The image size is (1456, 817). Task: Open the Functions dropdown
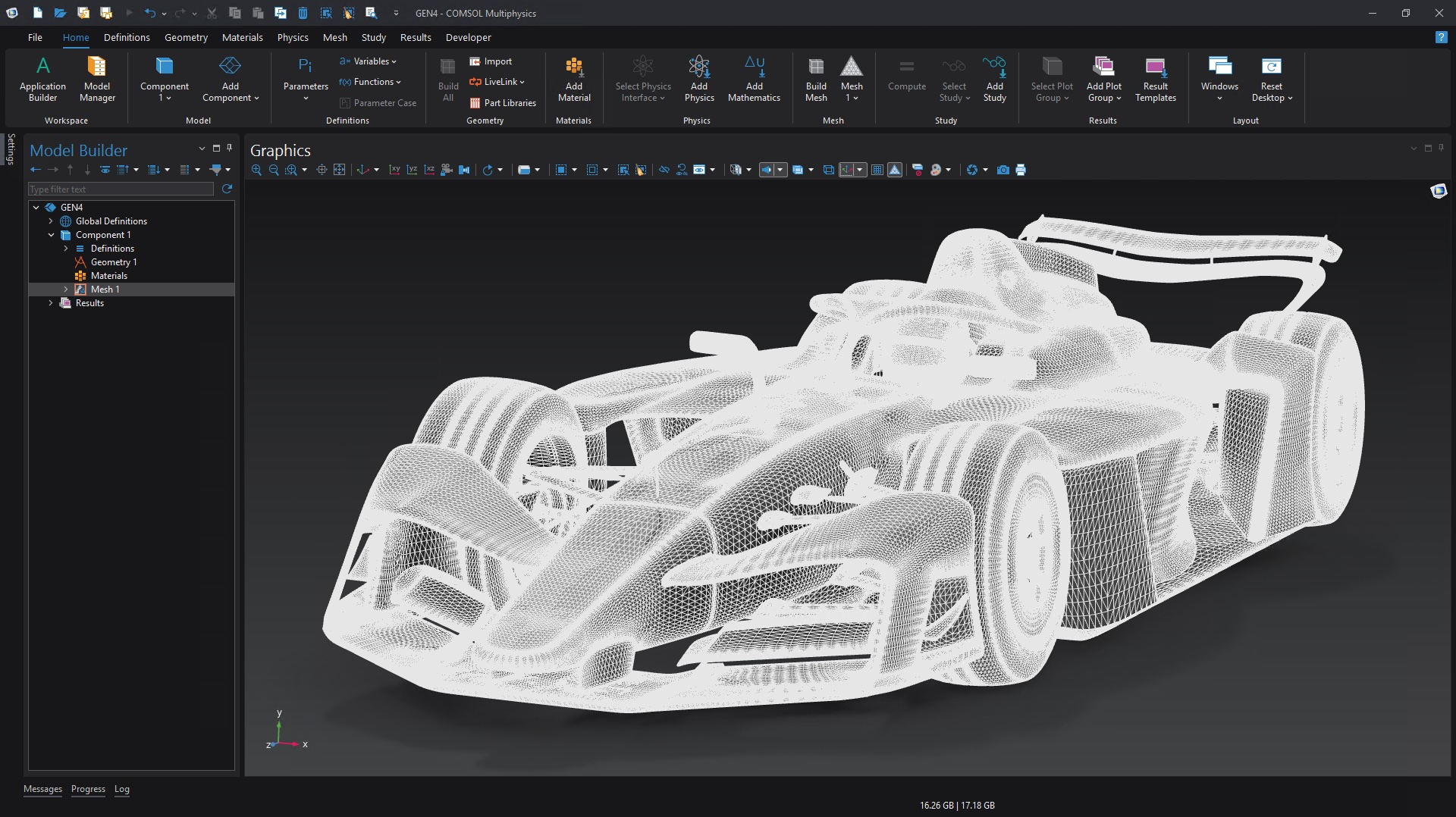tap(370, 82)
